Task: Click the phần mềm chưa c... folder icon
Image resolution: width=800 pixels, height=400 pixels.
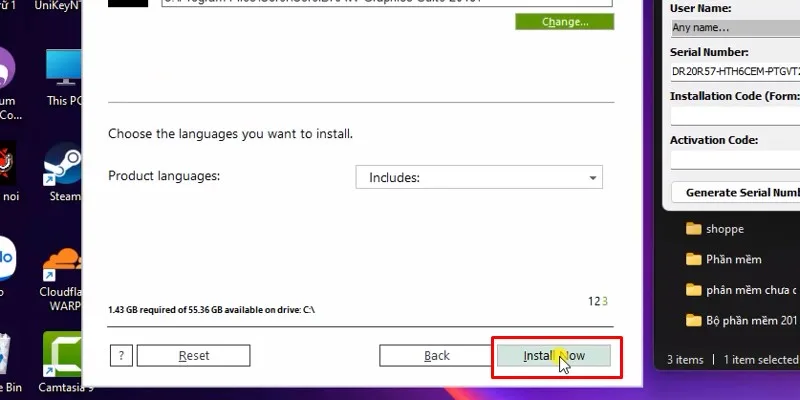Action: point(694,290)
